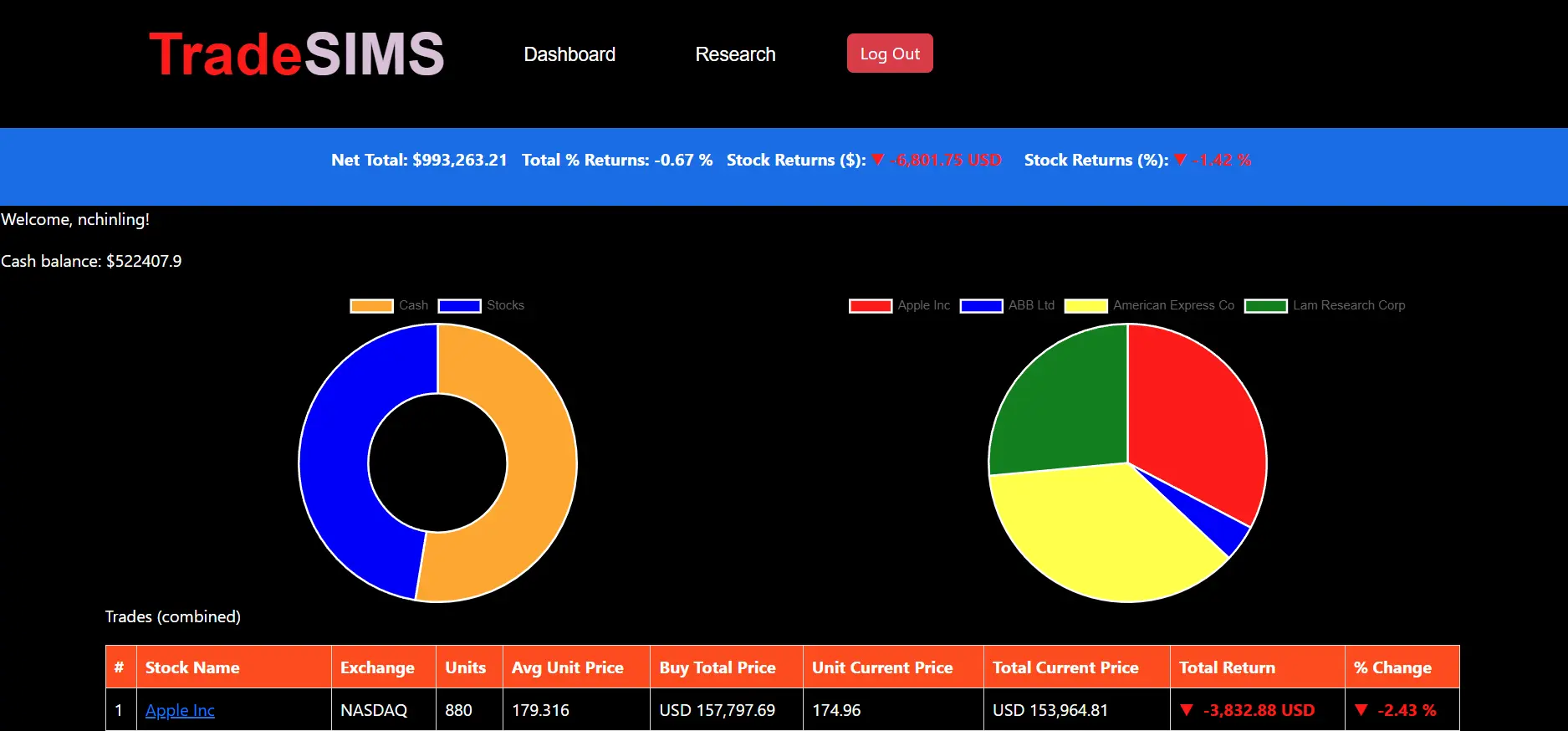The image size is (1568, 731).
Task: Click the -2.43 % change value
Action: click(x=1407, y=710)
